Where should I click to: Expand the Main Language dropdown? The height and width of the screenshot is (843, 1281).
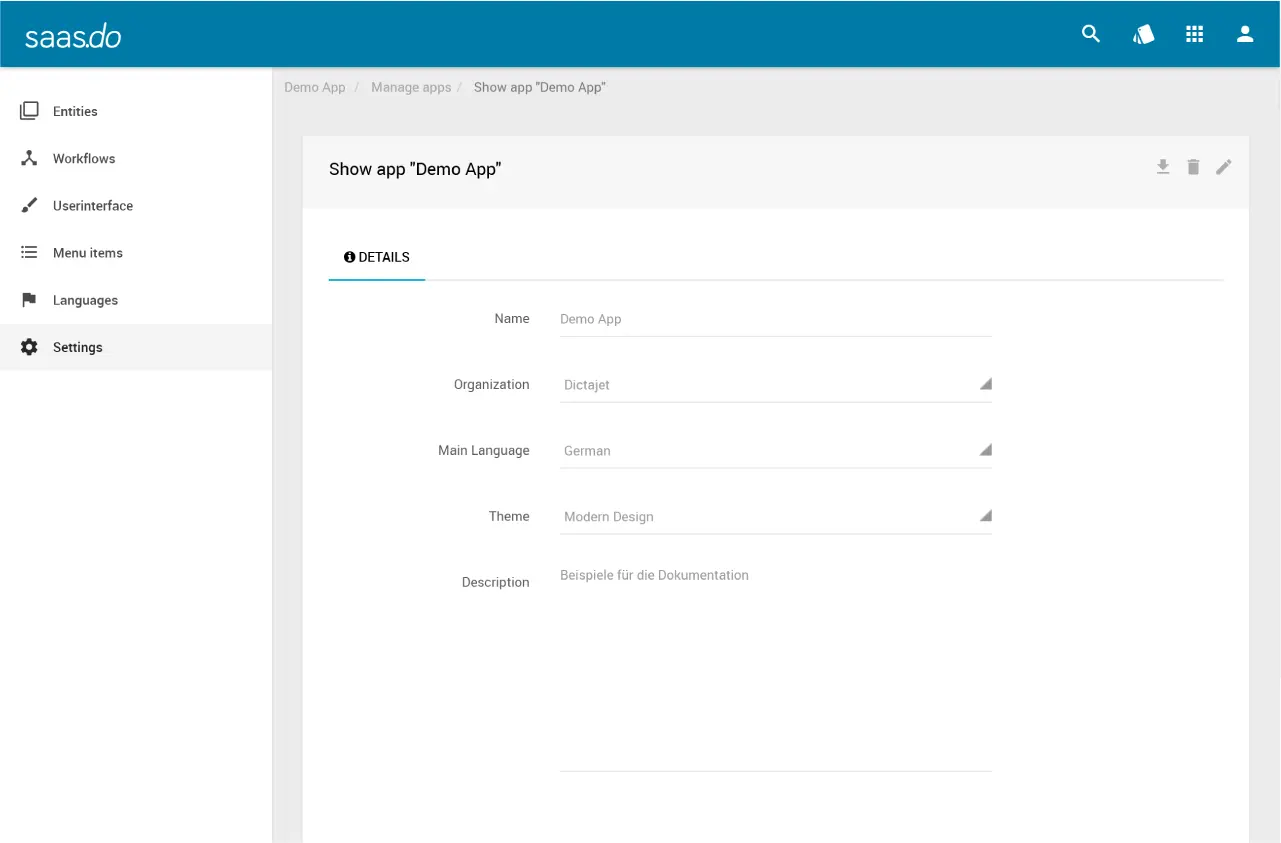click(x=775, y=451)
